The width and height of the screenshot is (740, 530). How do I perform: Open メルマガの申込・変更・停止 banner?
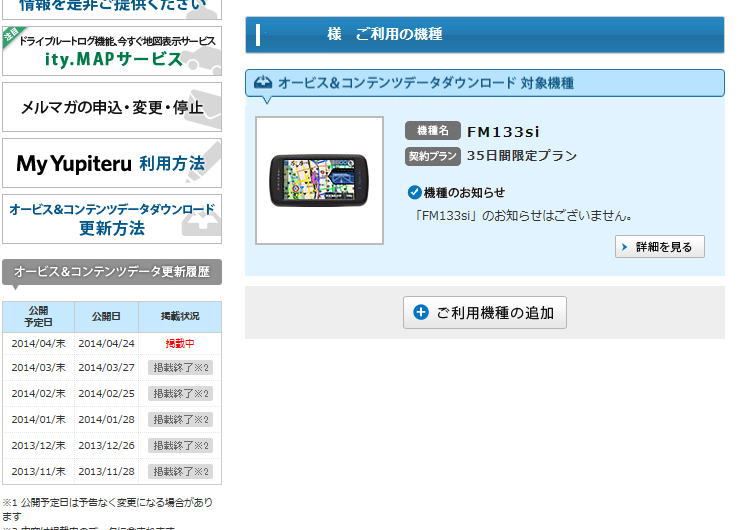pyautogui.click(x=112, y=107)
